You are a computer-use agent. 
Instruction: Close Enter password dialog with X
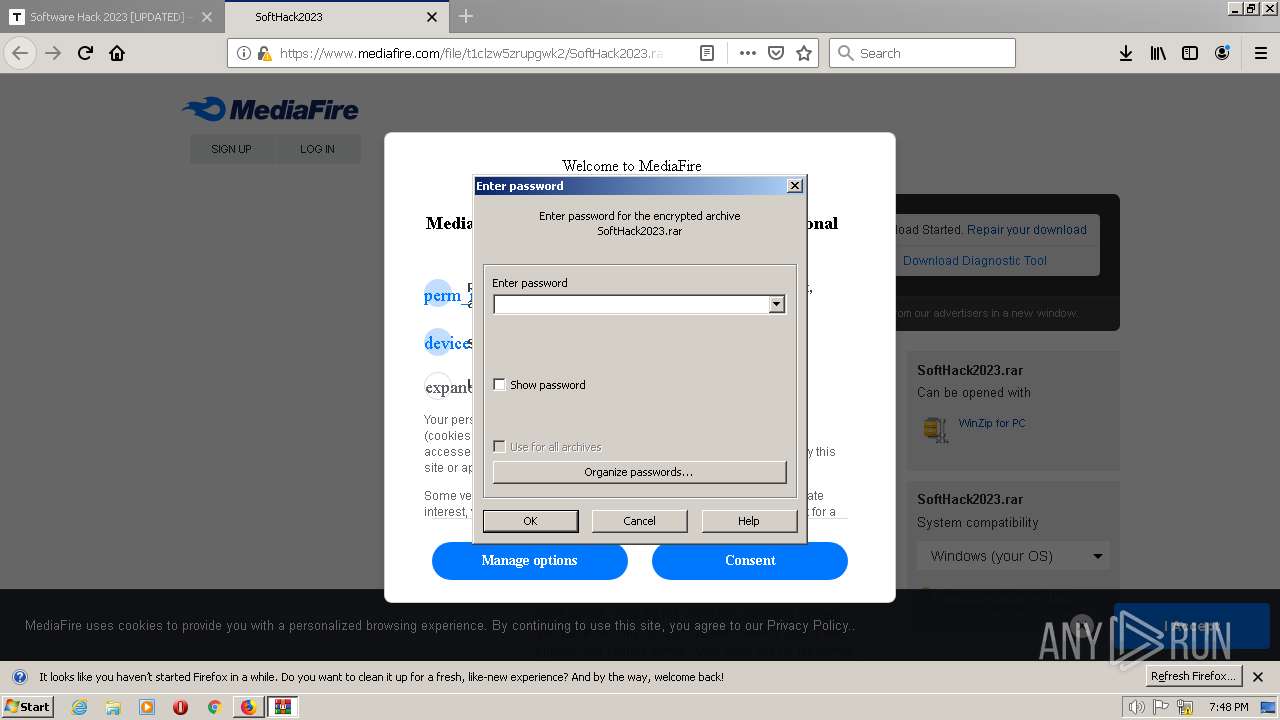point(795,185)
